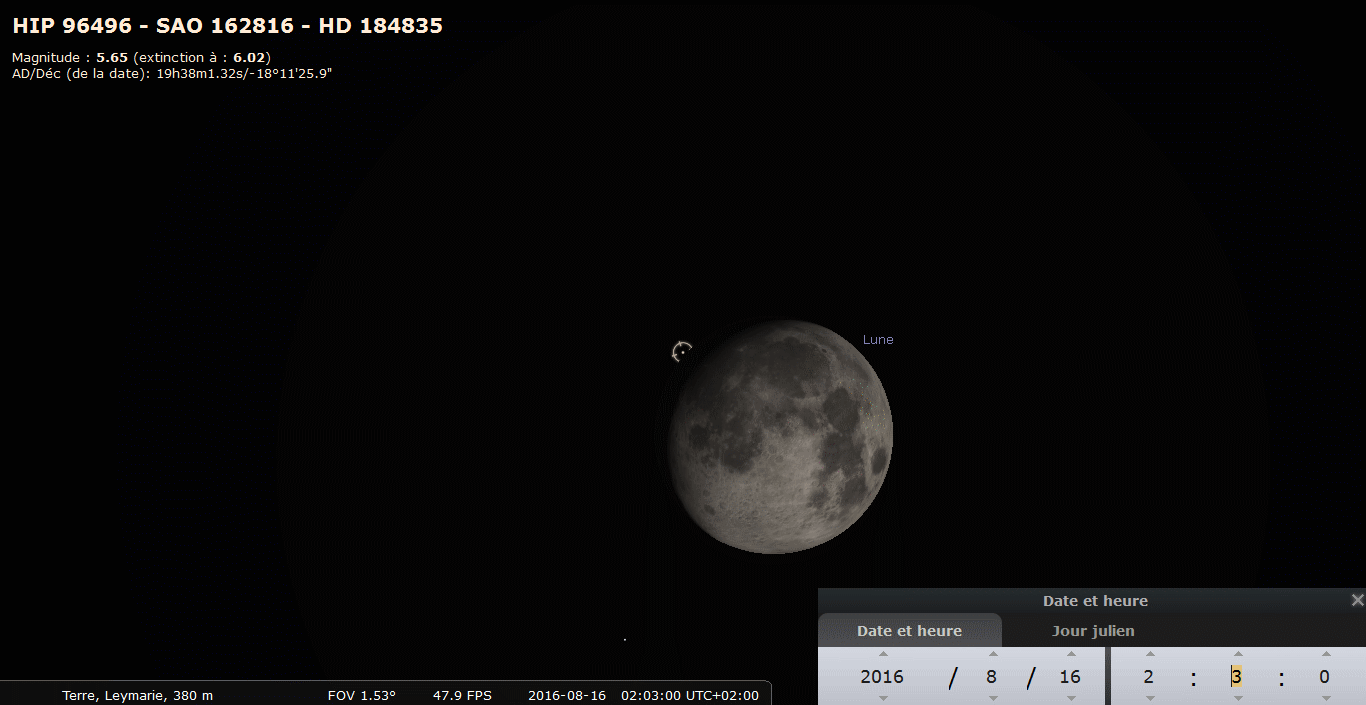Click the month field showing 8
The width and height of the screenshot is (1366, 705).
pyautogui.click(x=991, y=677)
